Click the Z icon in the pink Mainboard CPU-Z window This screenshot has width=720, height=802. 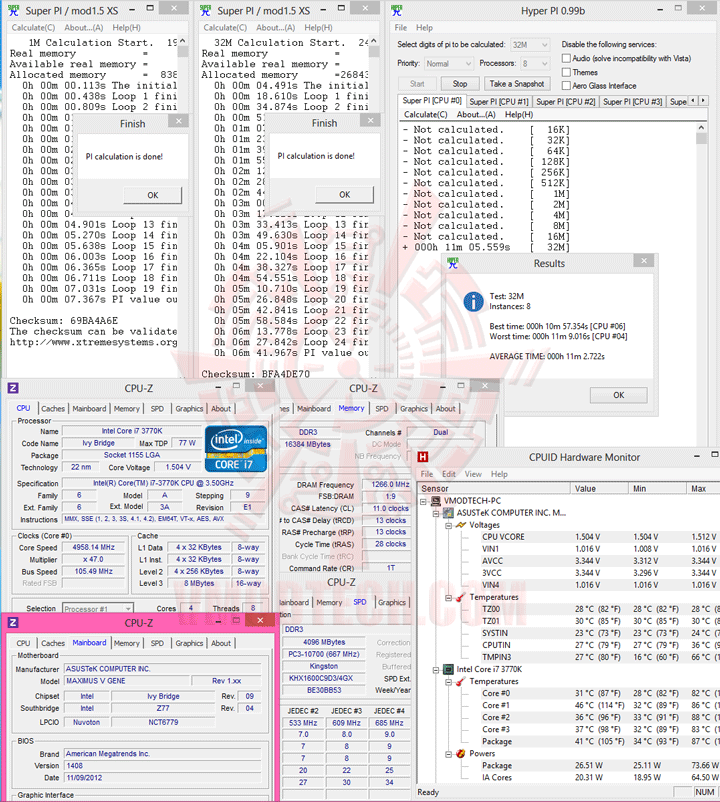(x=13, y=622)
